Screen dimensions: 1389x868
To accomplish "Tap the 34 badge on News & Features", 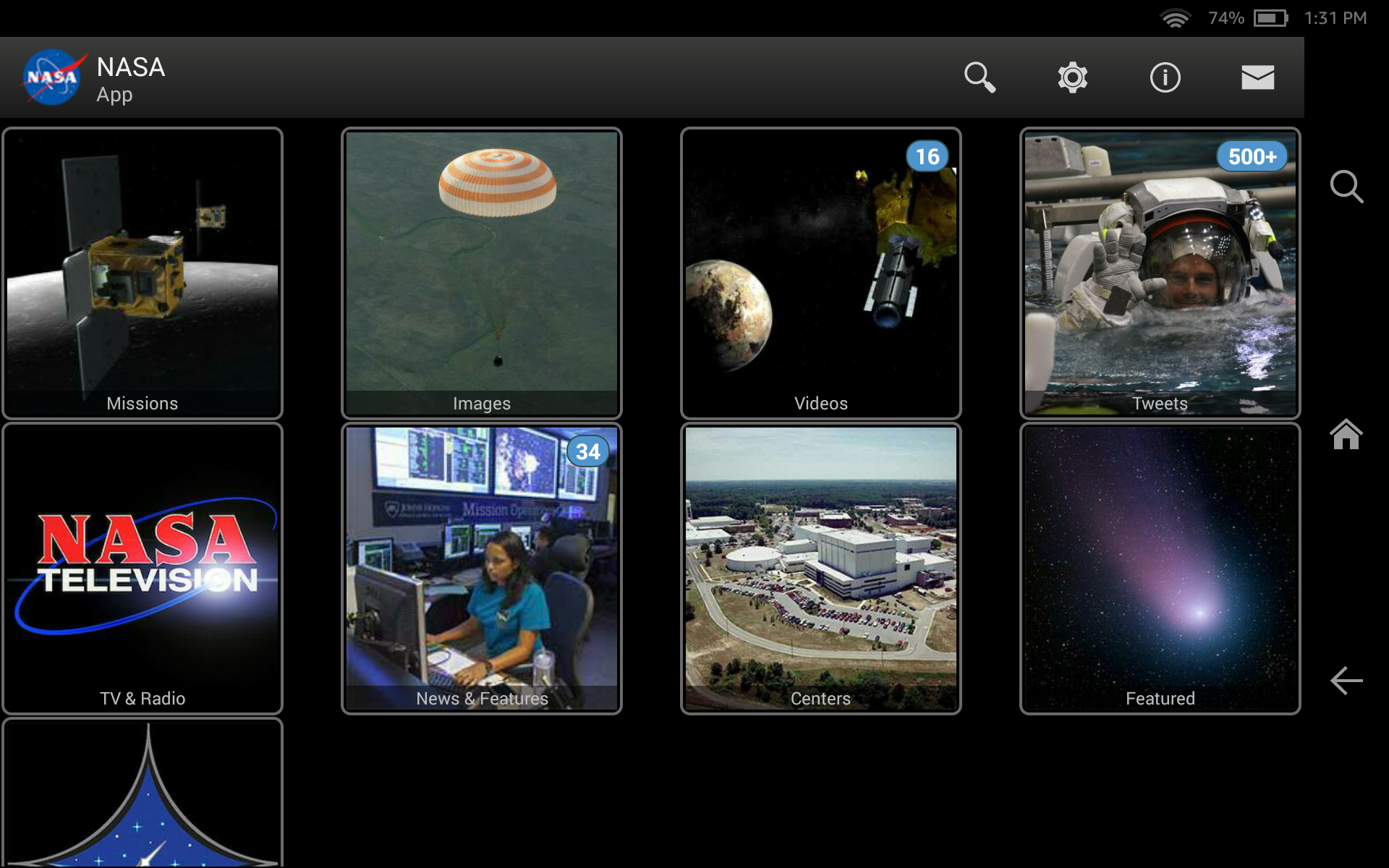I will point(588,451).
